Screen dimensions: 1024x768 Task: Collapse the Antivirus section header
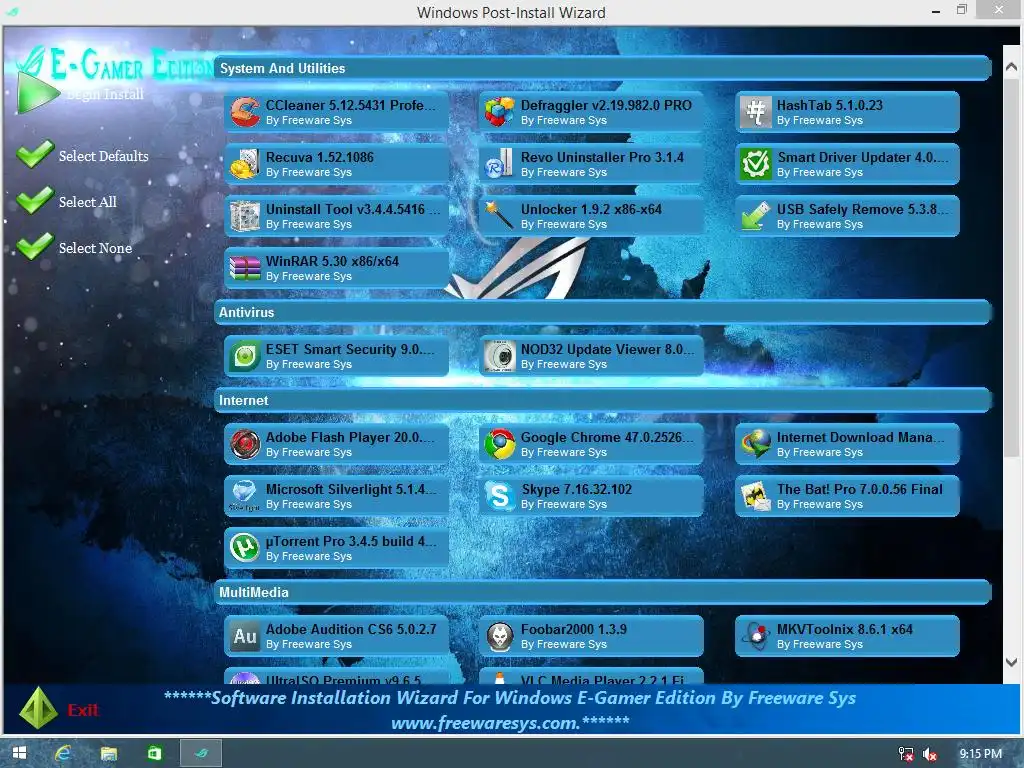603,312
